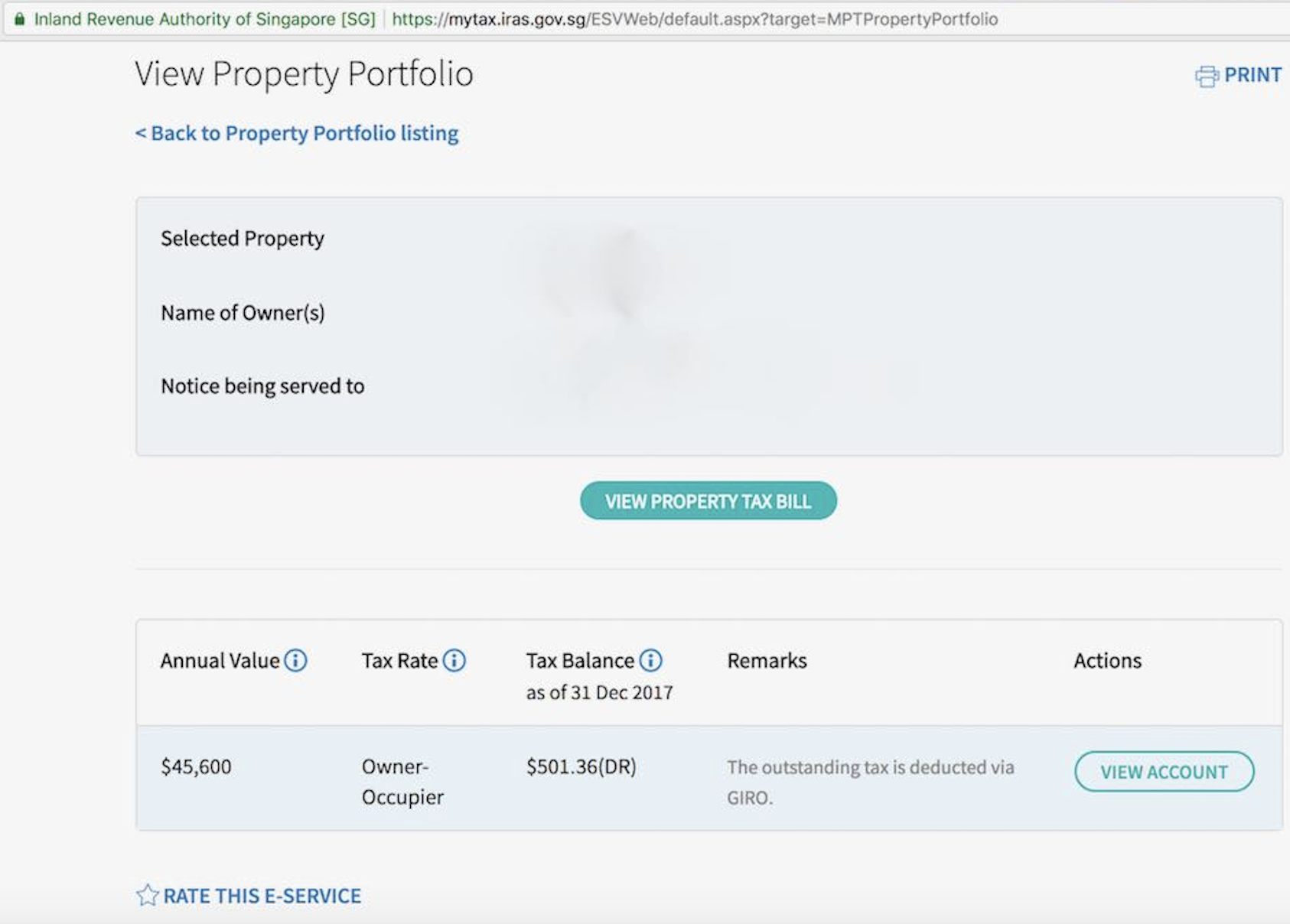Open Back to Property Portfolio listing link
Viewport: 1290px width, 924px height.
[x=296, y=133]
